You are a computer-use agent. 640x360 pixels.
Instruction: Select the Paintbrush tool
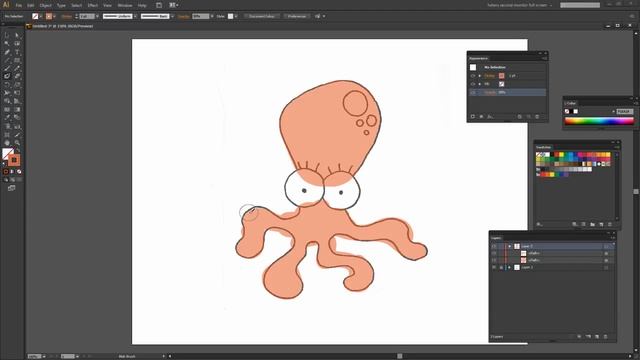tap(7, 68)
